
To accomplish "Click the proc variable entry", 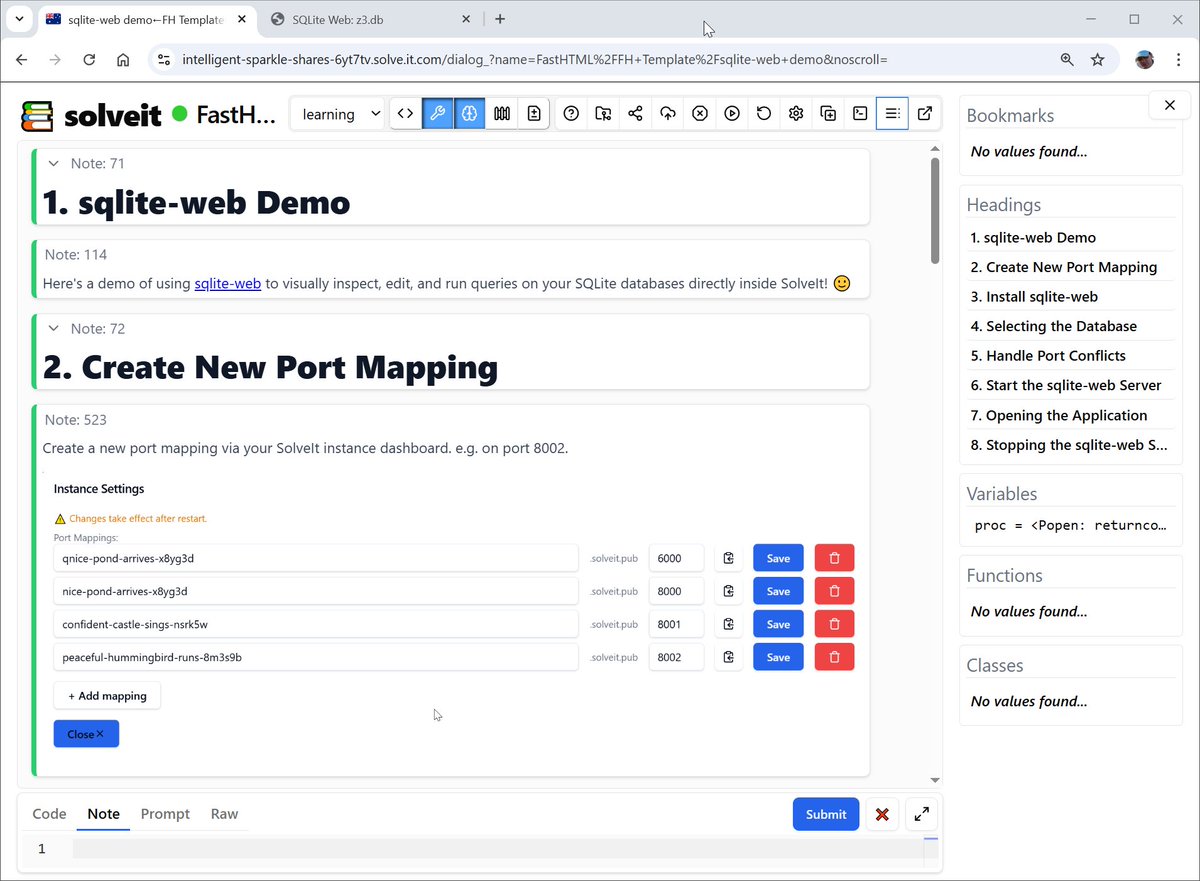I will click(1071, 525).
